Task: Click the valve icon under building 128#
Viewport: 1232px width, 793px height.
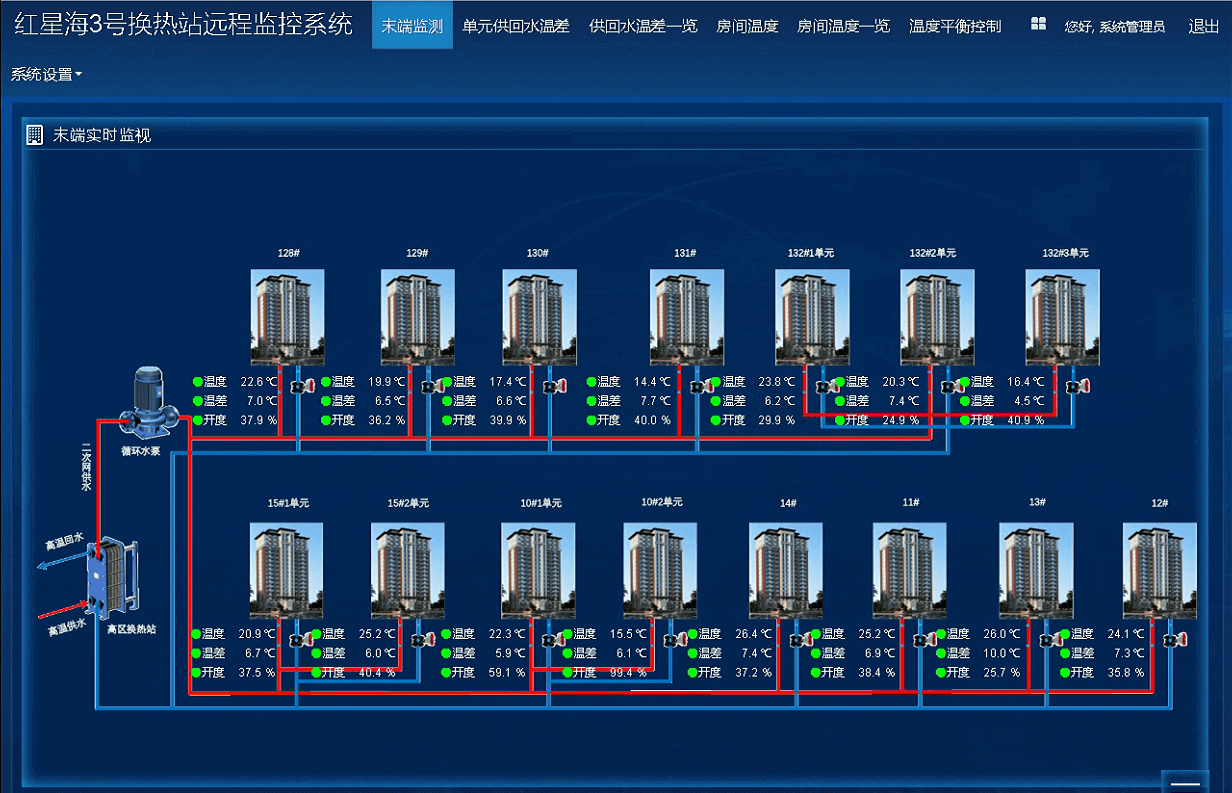Action: (301, 386)
